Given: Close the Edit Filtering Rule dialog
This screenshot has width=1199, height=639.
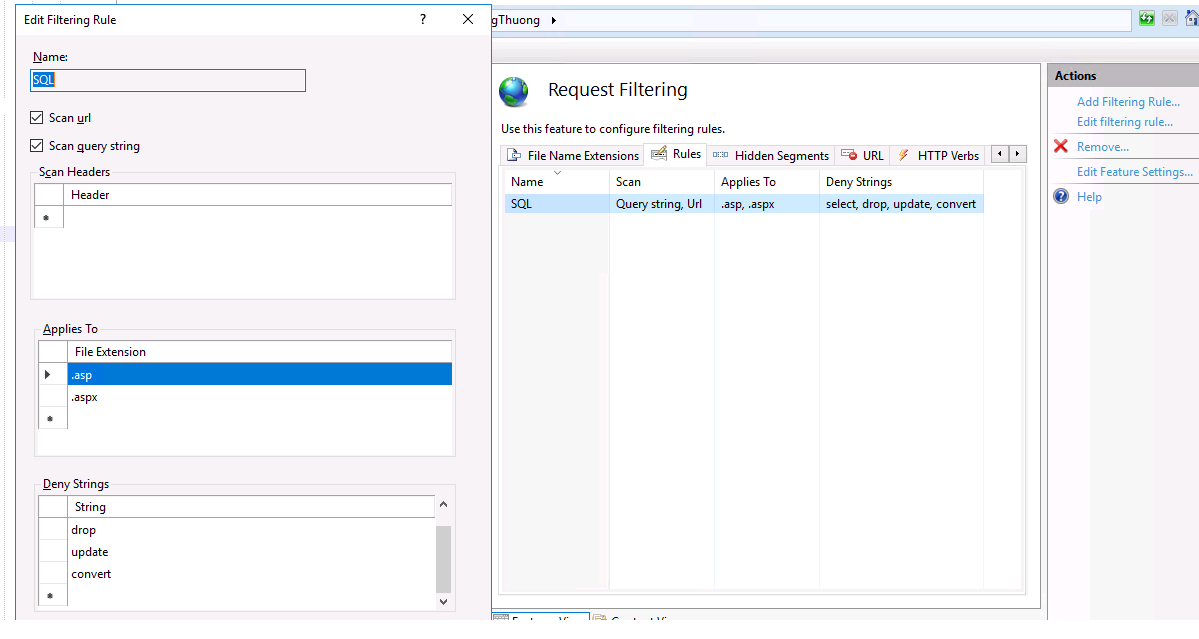Looking at the screenshot, I should click(468, 19).
